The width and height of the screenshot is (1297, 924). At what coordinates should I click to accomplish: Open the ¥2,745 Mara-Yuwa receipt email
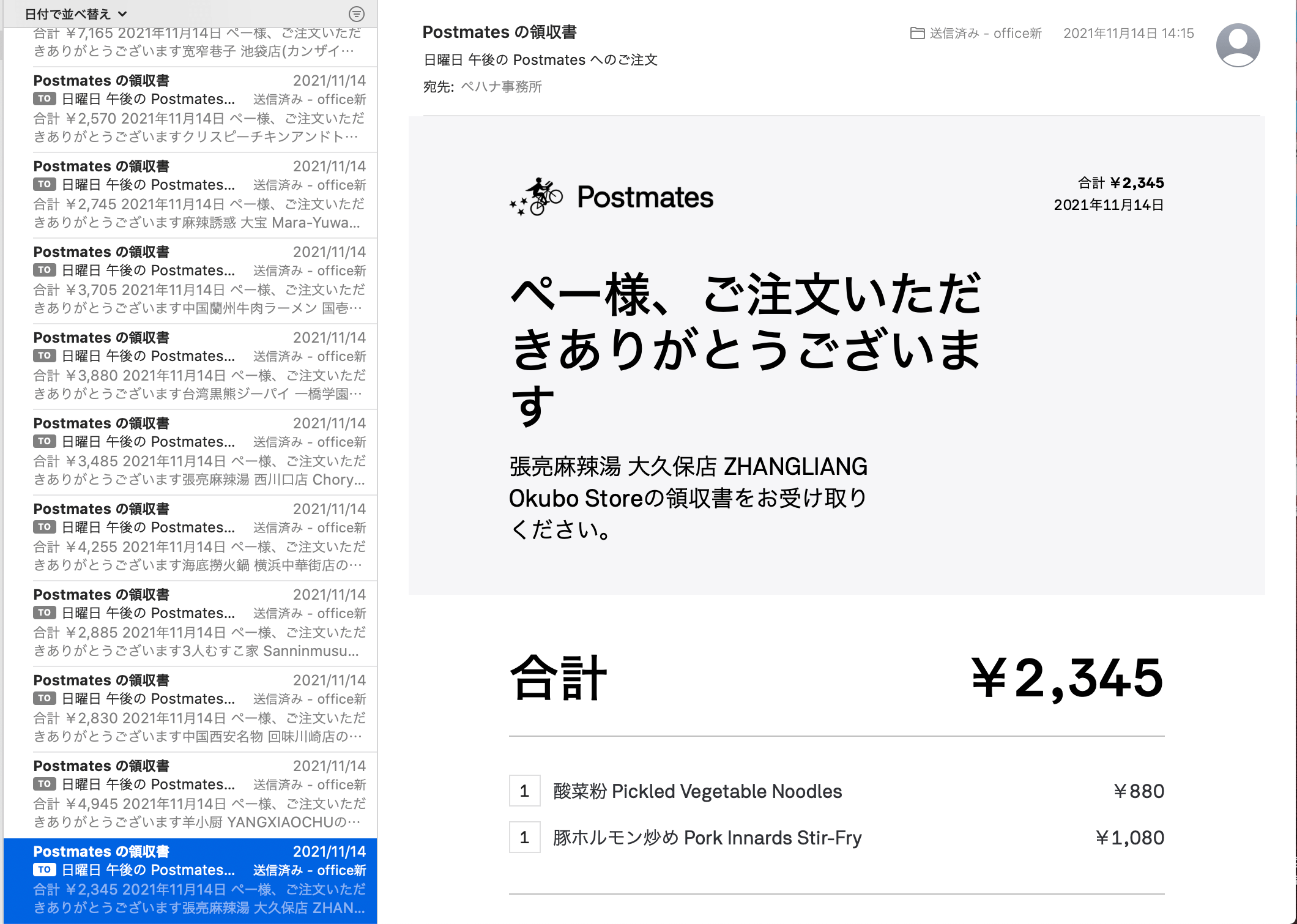(190, 195)
